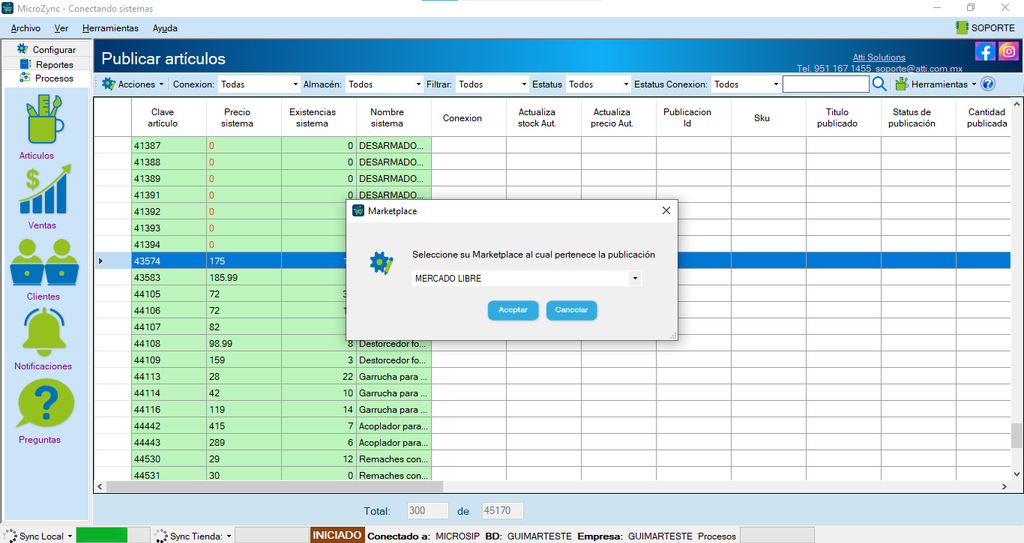Viewport: 1024px width, 543px height.
Task: Click the blue help icon in toolbar
Action: 988,84
